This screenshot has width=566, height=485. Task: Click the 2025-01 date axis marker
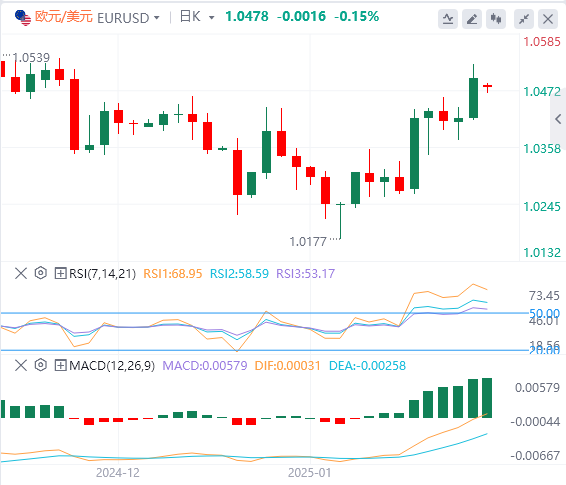[x=309, y=473]
